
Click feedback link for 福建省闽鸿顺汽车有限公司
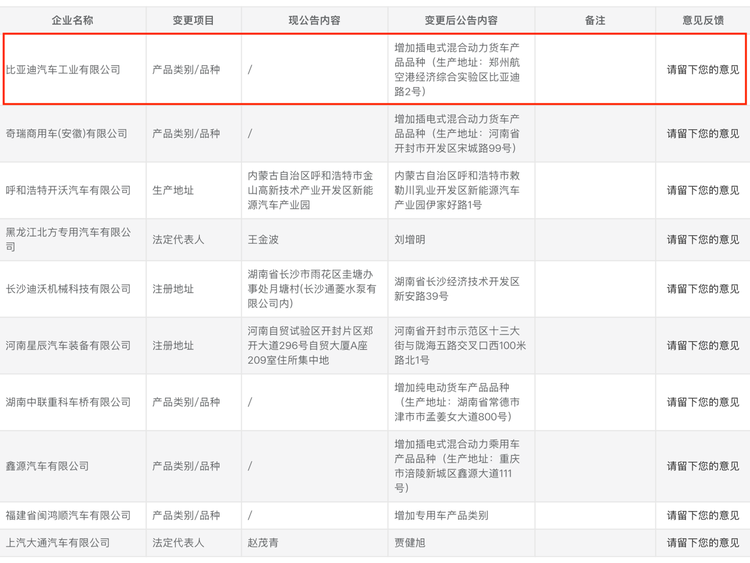pyautogui.click(x=703, y=516)
